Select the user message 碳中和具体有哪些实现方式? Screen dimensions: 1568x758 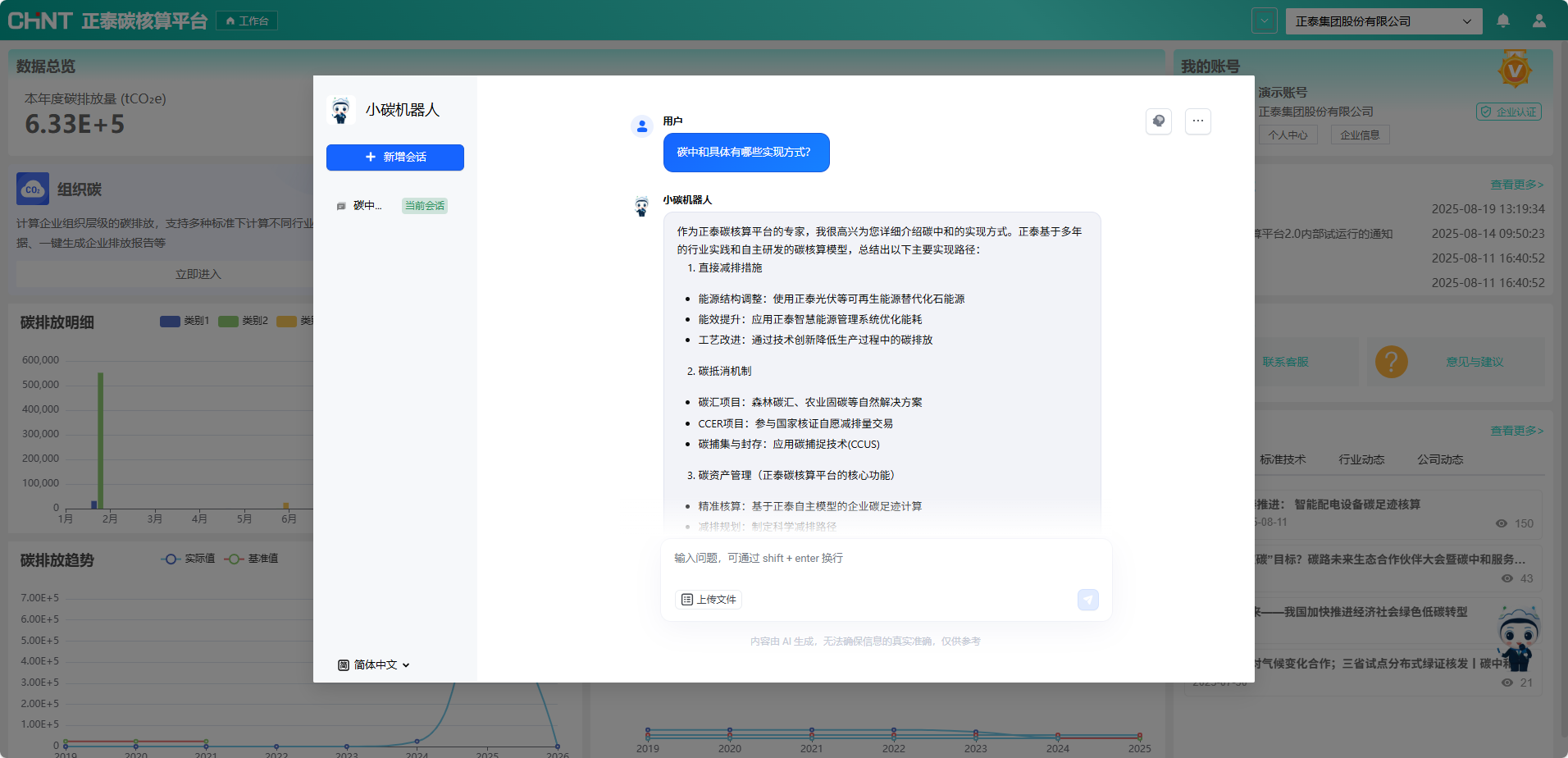tap(746, 153)
